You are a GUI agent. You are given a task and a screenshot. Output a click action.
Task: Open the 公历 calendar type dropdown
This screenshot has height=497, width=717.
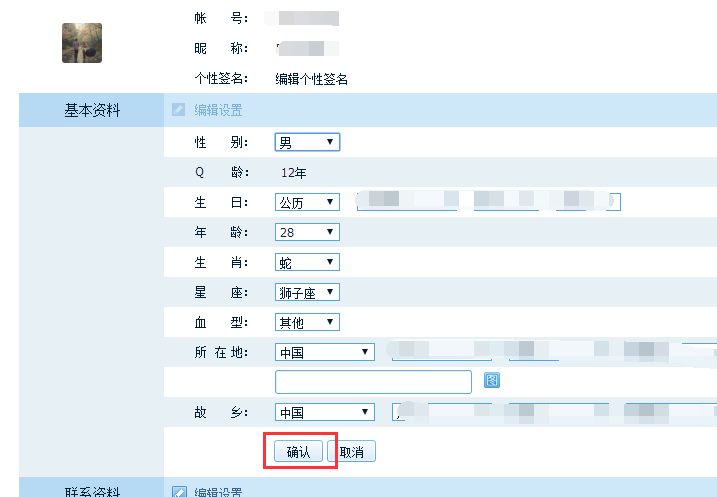click(307, 203)
